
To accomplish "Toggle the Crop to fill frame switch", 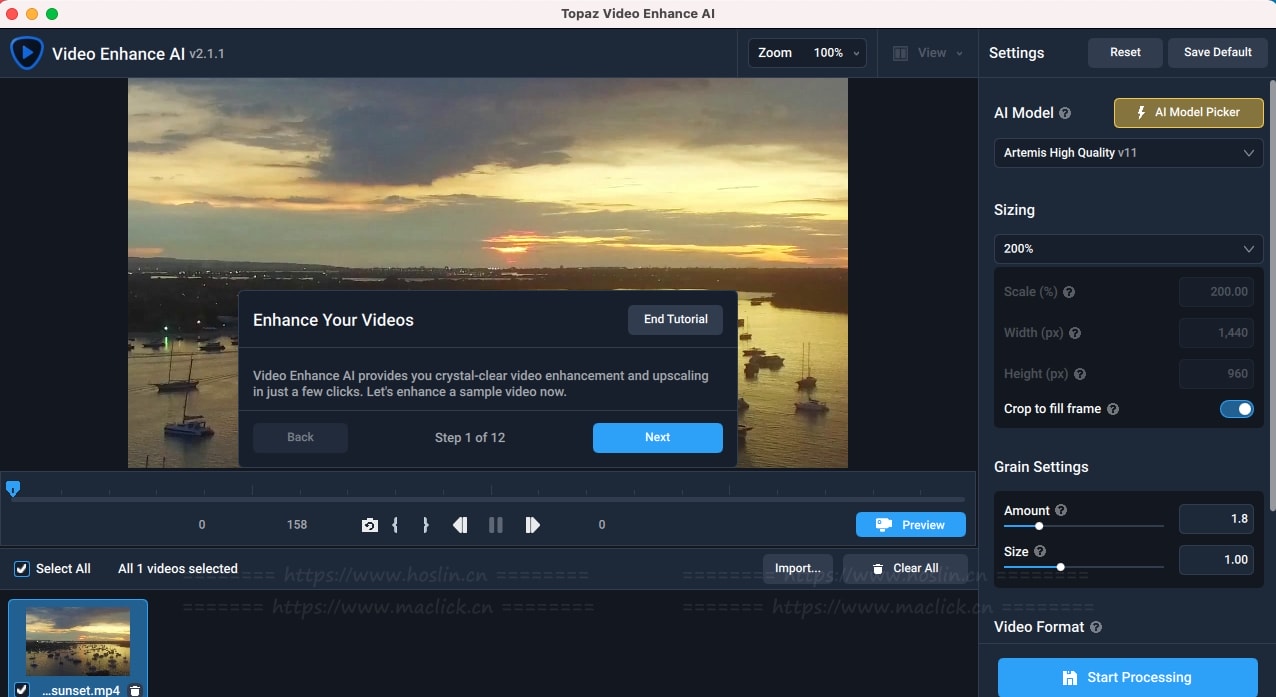I will click(1236, 409).
